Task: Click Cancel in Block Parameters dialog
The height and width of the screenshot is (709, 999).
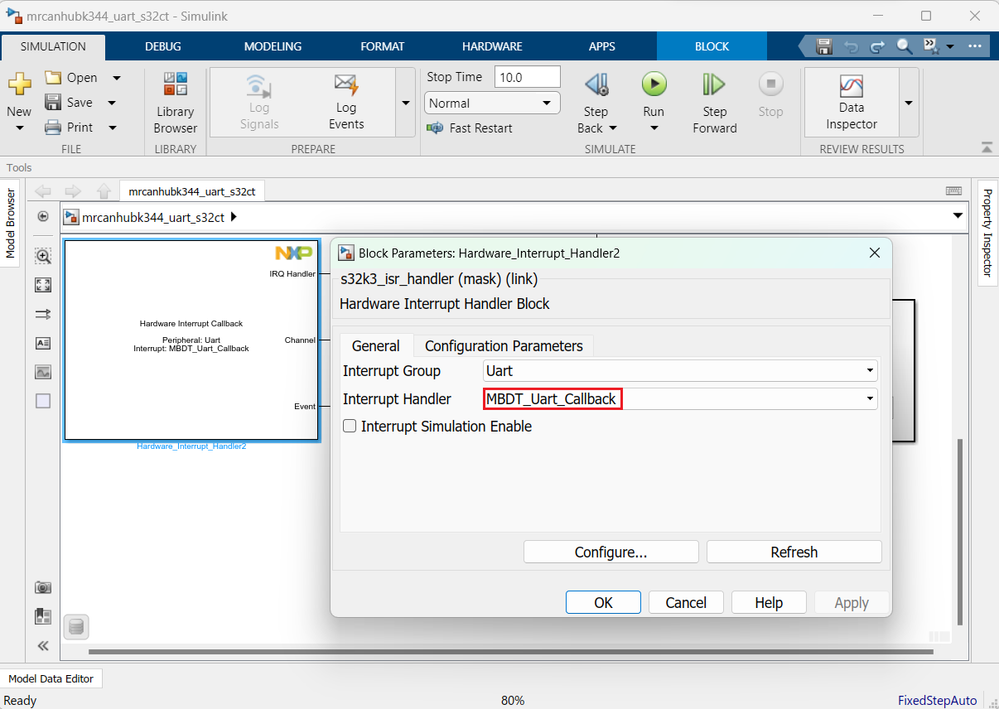Action: [x=686, y=602]
